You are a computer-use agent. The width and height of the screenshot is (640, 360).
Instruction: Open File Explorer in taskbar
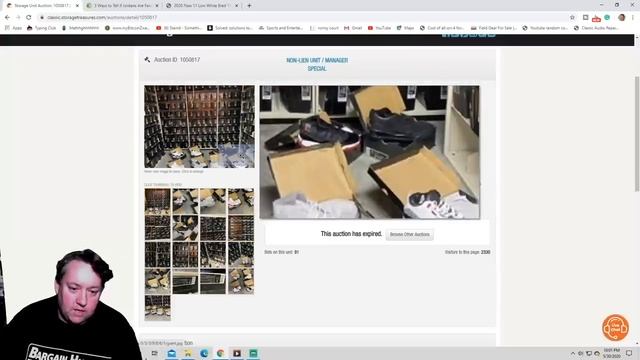pyautogui.click(x=188, y=353)
